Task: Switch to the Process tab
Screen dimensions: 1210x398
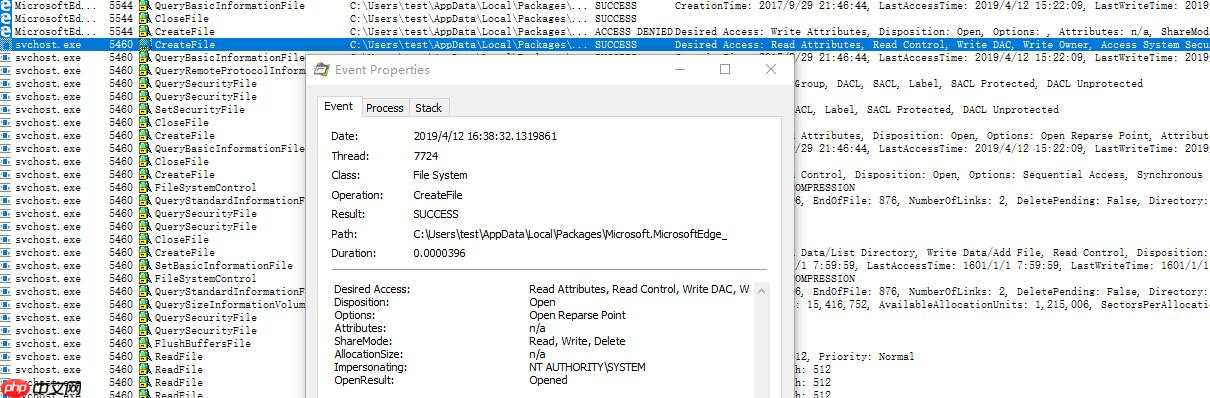Action: point(384,108)
